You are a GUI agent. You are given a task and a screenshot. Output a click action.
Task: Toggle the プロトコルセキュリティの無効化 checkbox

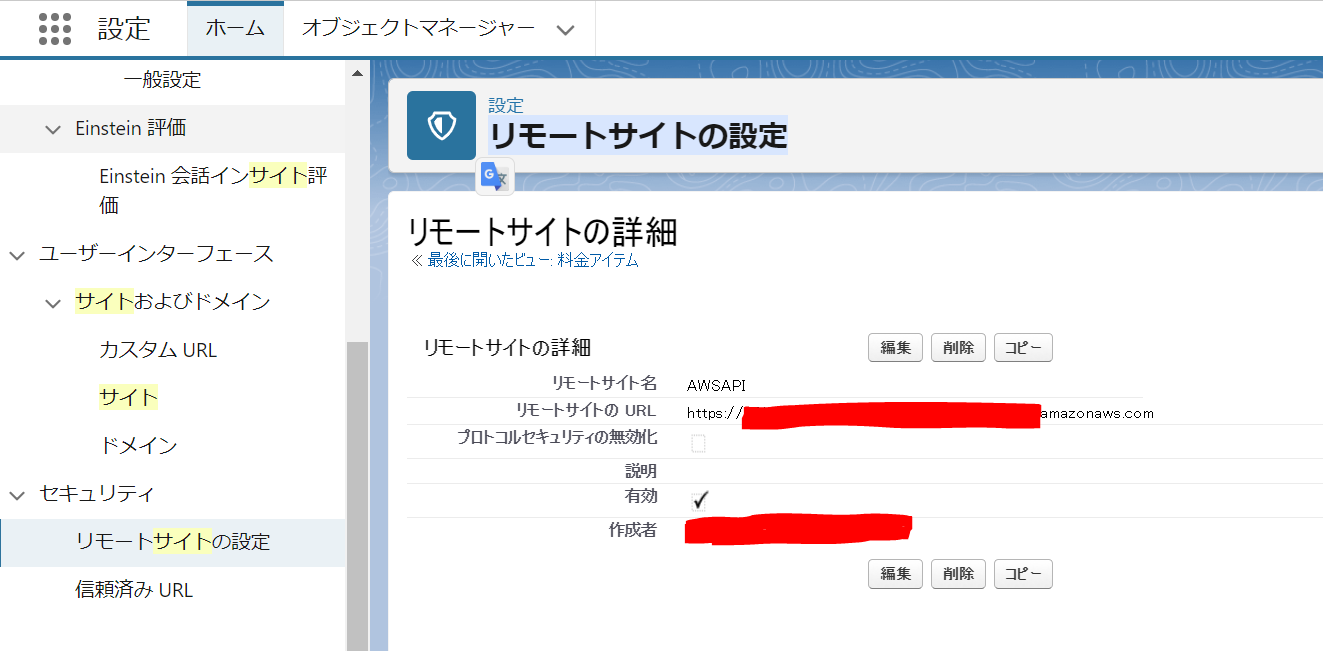click(x=698, y=443)
